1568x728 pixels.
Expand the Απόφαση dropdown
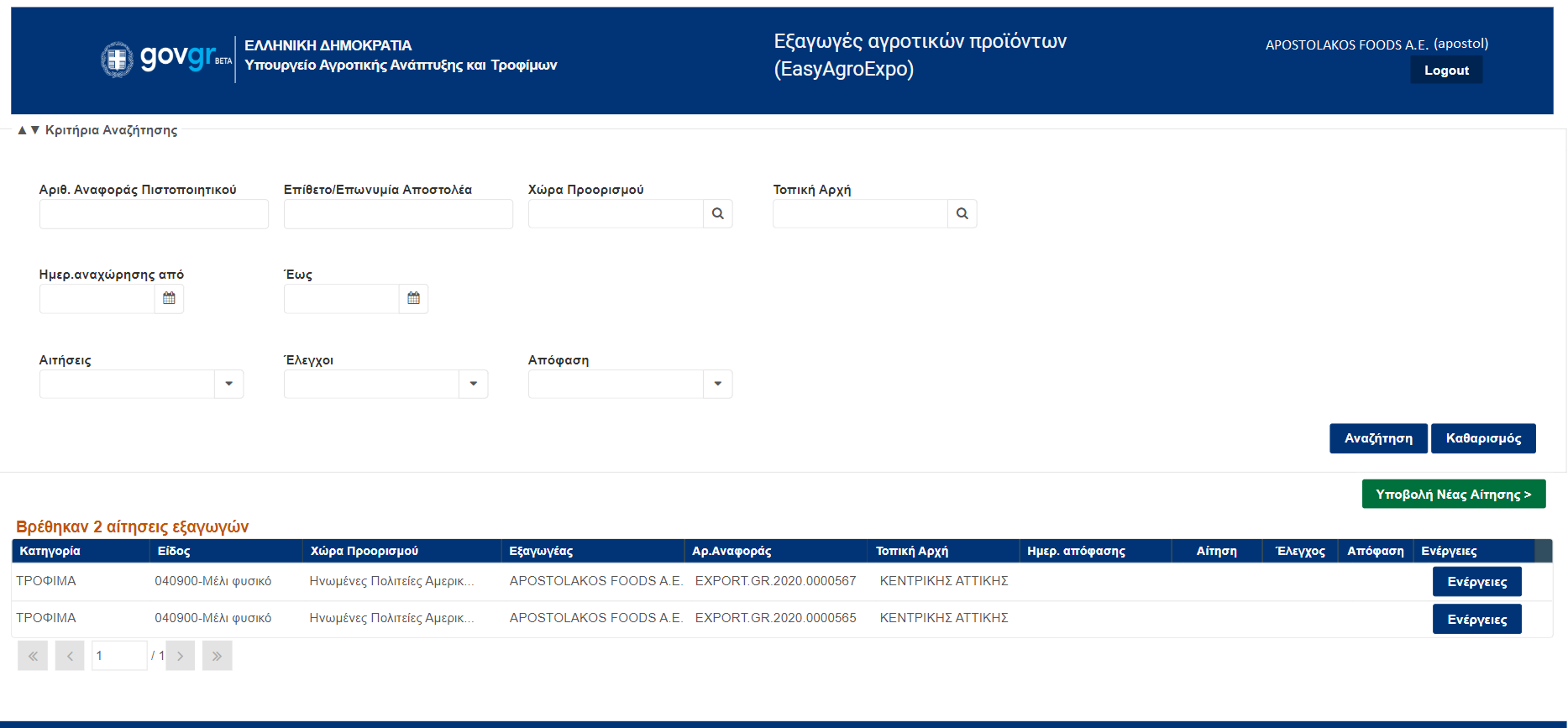(x=718, y=384)
